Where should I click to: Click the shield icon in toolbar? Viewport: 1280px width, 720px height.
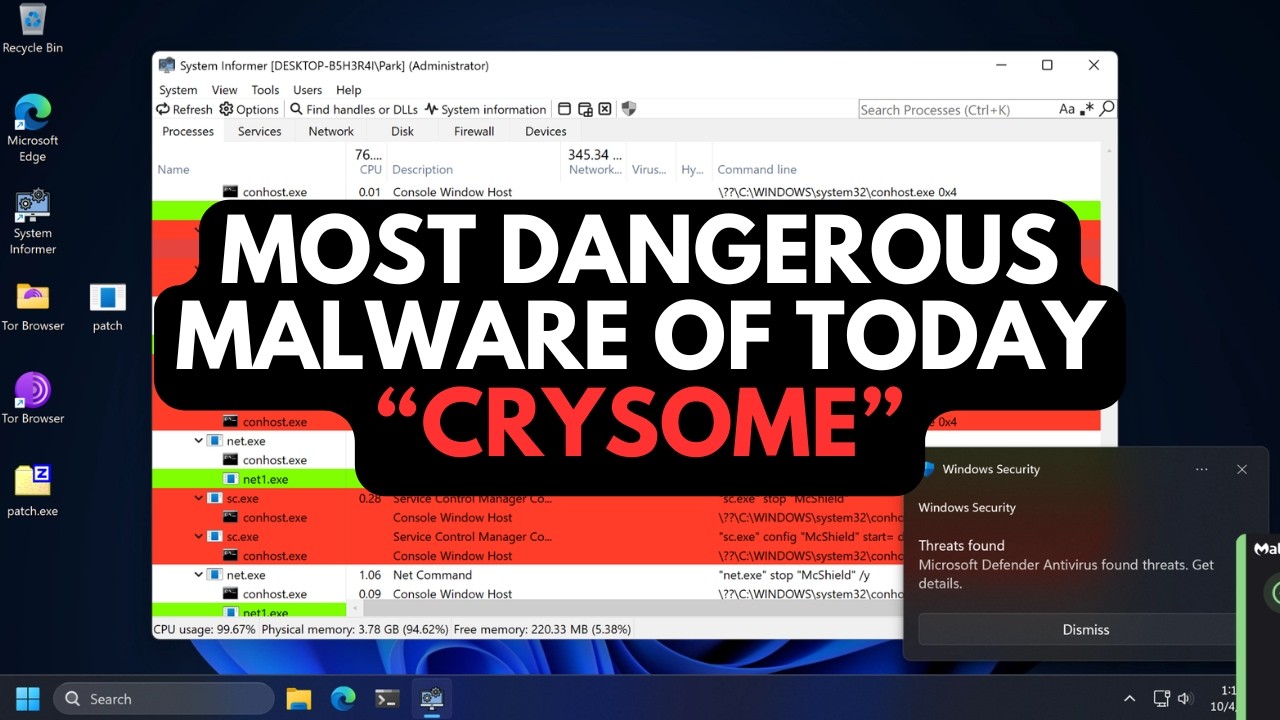point(628,109)
